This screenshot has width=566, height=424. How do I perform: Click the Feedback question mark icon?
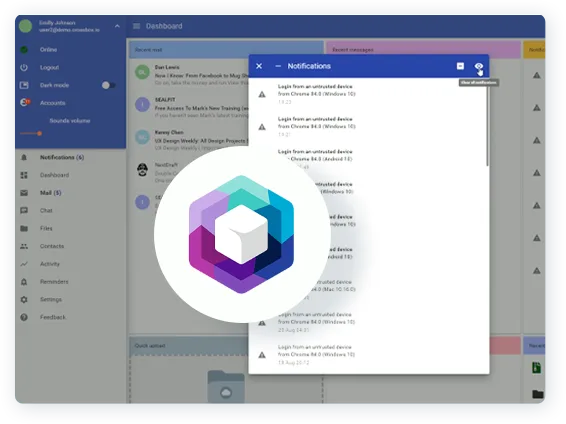(x=24, y=317)
